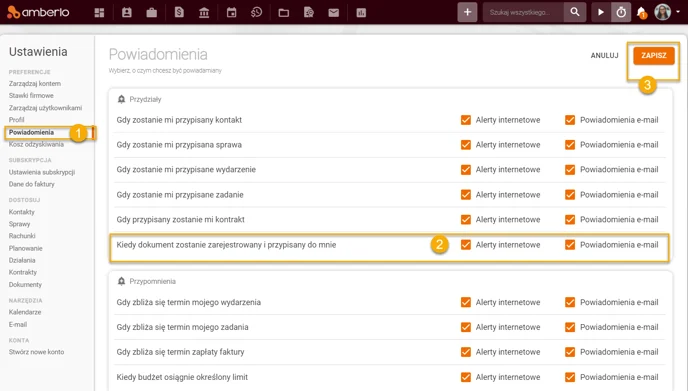This screenshot has height=391, width=688.
Task: Expand the user menu arrow
Action: (x=678, y=12)
